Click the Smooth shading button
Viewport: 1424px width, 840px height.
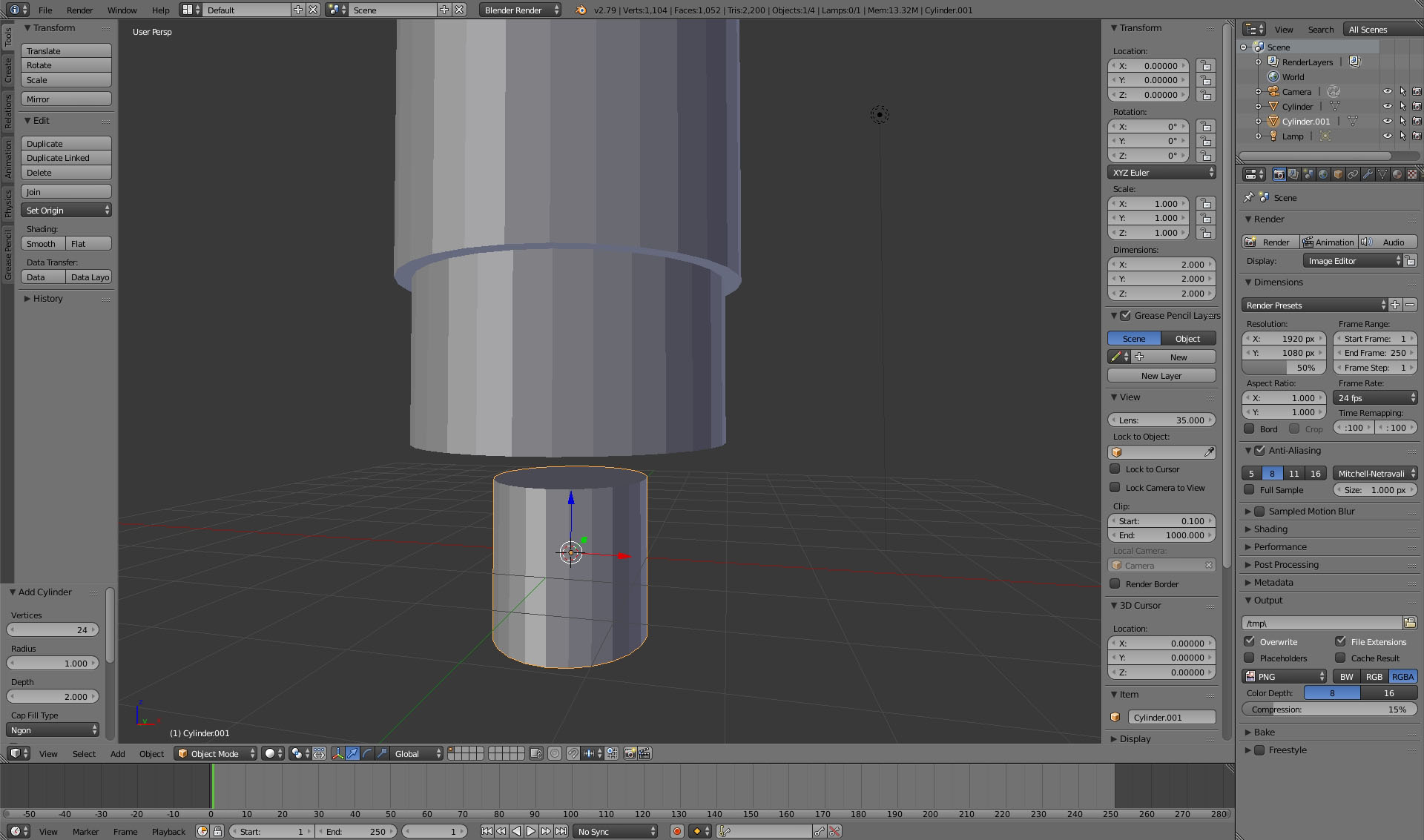[x=43, y=244]
